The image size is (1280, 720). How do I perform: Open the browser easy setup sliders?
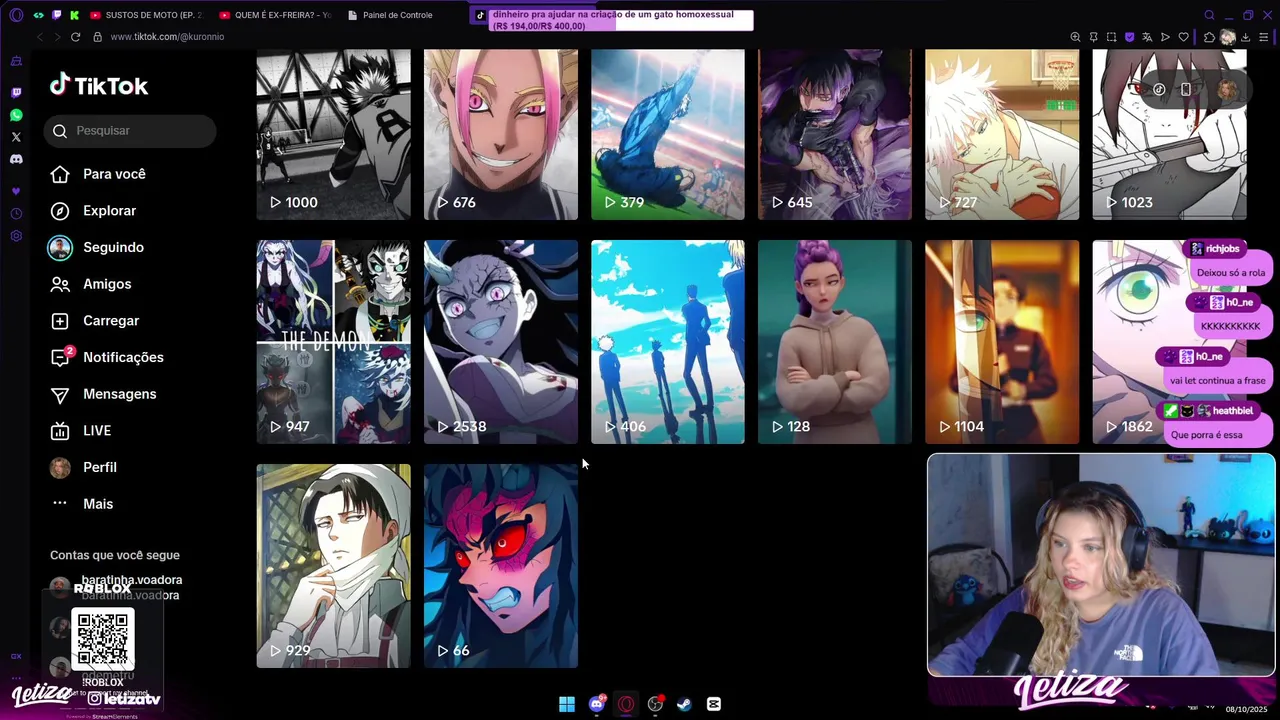1263,37
